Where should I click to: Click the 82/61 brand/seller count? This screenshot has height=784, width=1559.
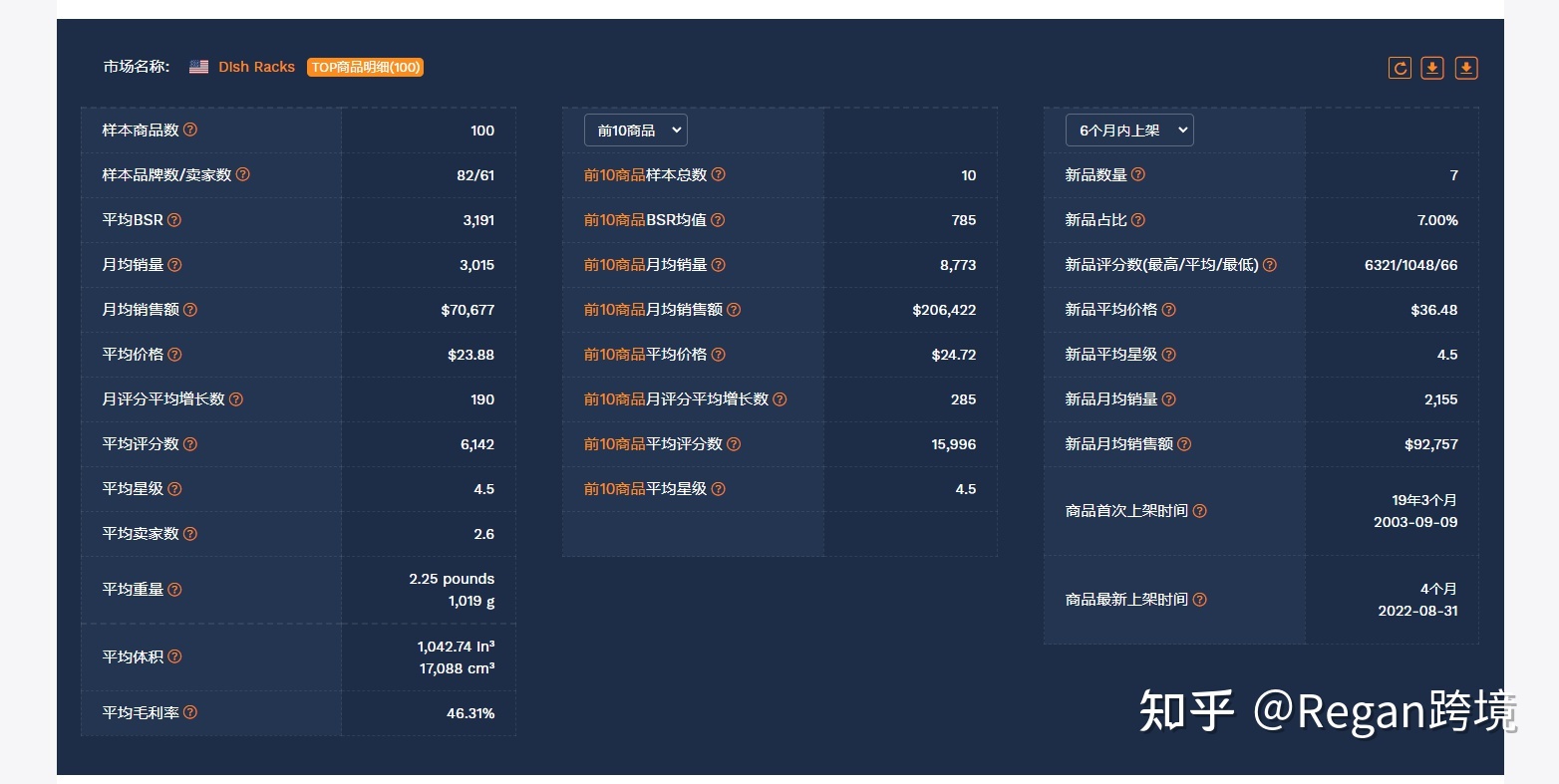[x=475, y=175]
